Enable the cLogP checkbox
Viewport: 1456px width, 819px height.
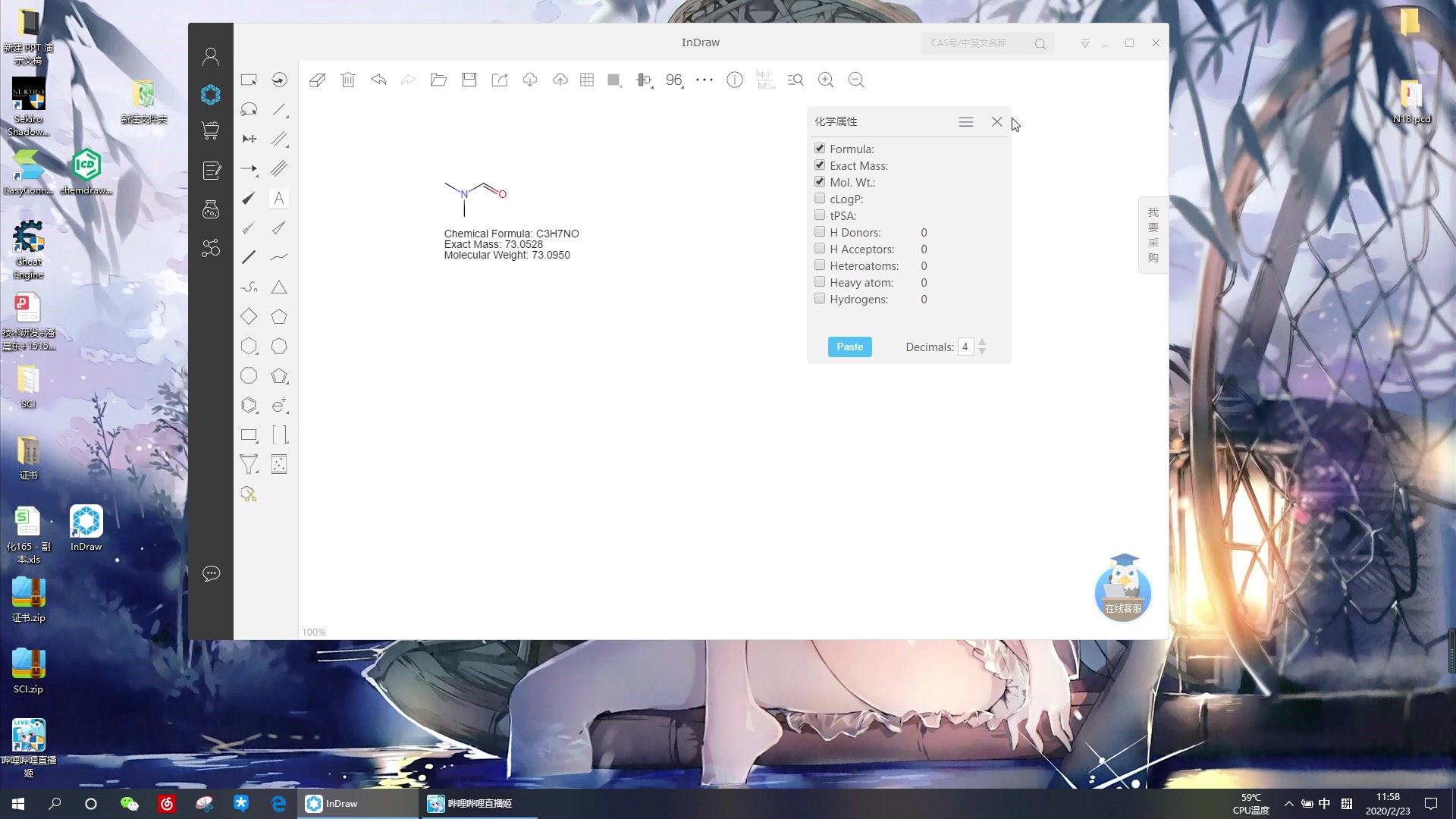click(820, 199)
